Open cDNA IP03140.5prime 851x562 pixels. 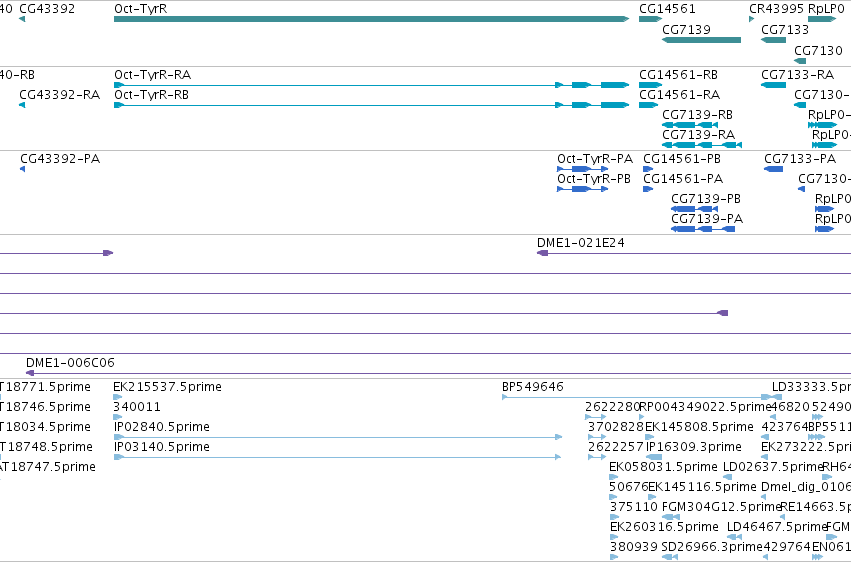tap(338, 457)
